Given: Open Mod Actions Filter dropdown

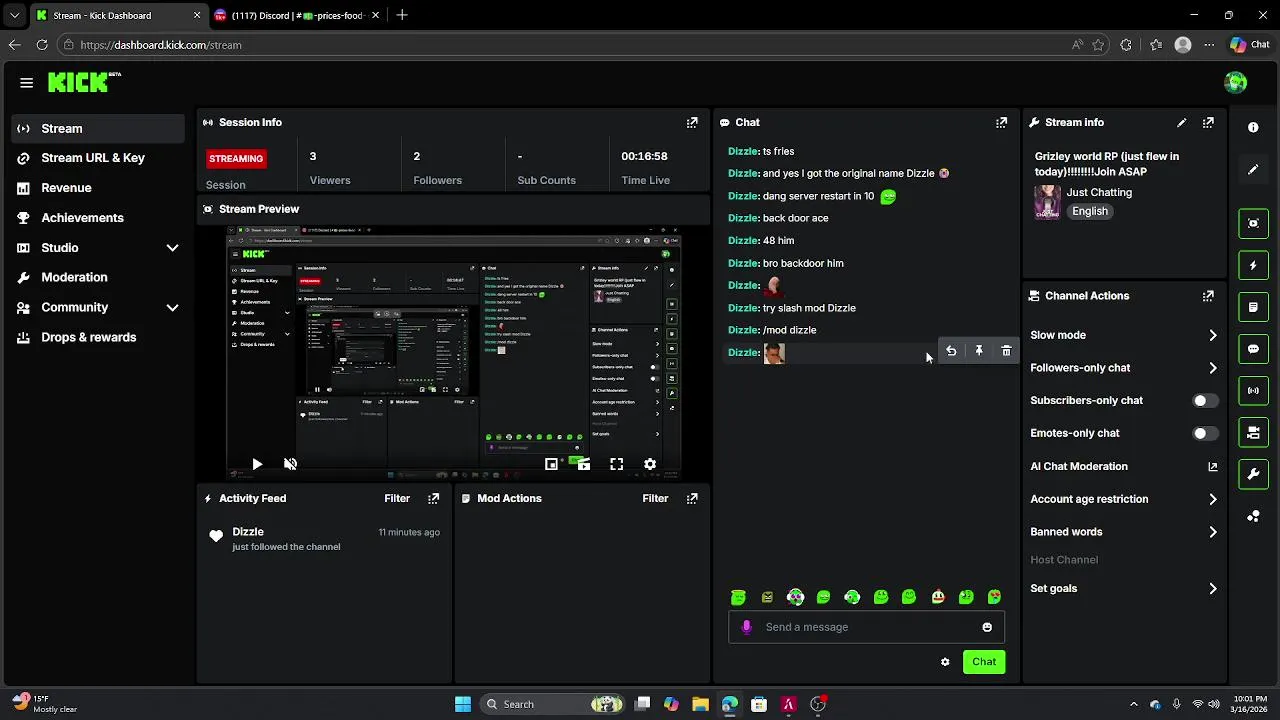Looking at the screenshot, I should (655, 498).
